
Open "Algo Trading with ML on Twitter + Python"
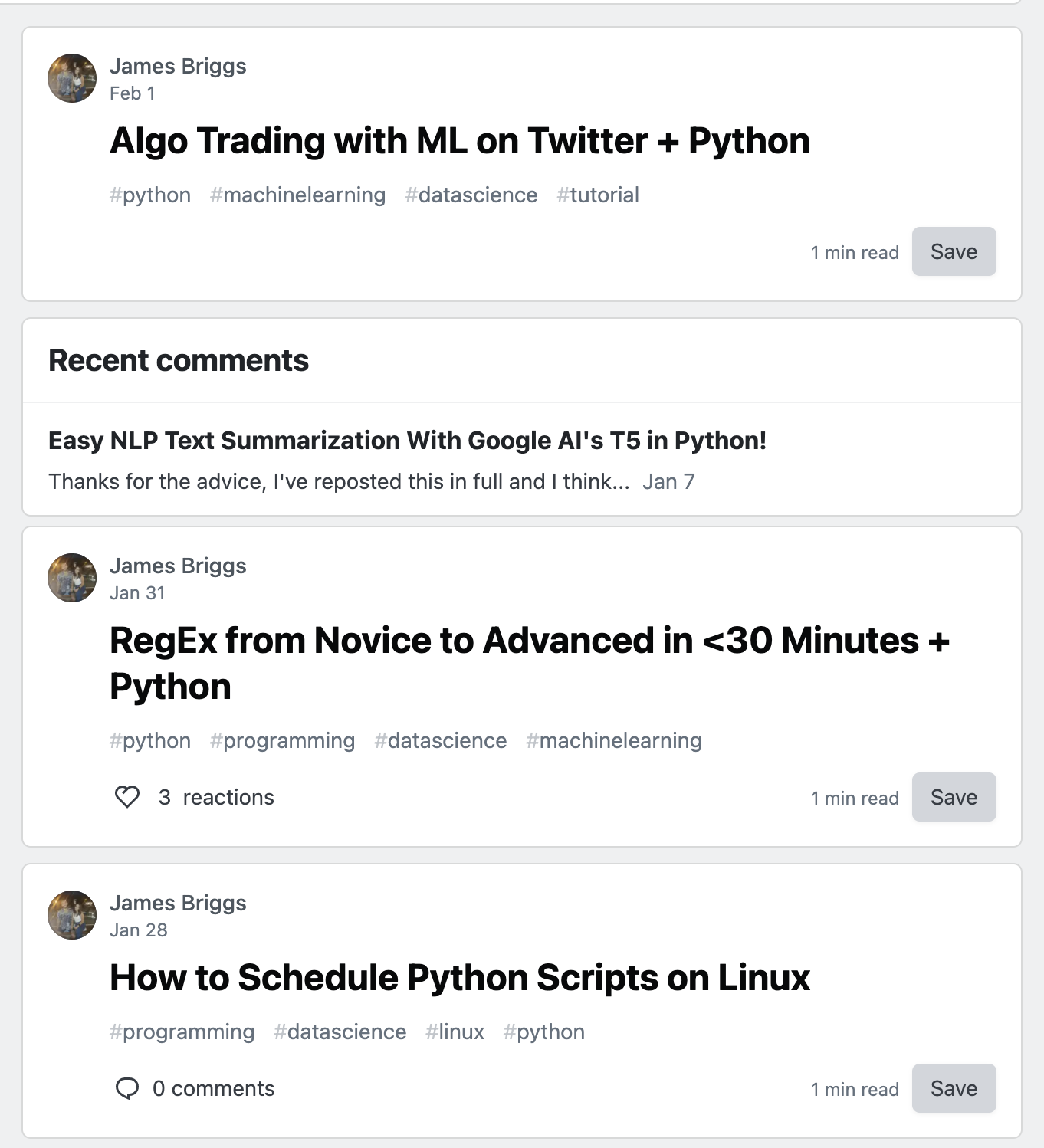click(x=460, y=141)
